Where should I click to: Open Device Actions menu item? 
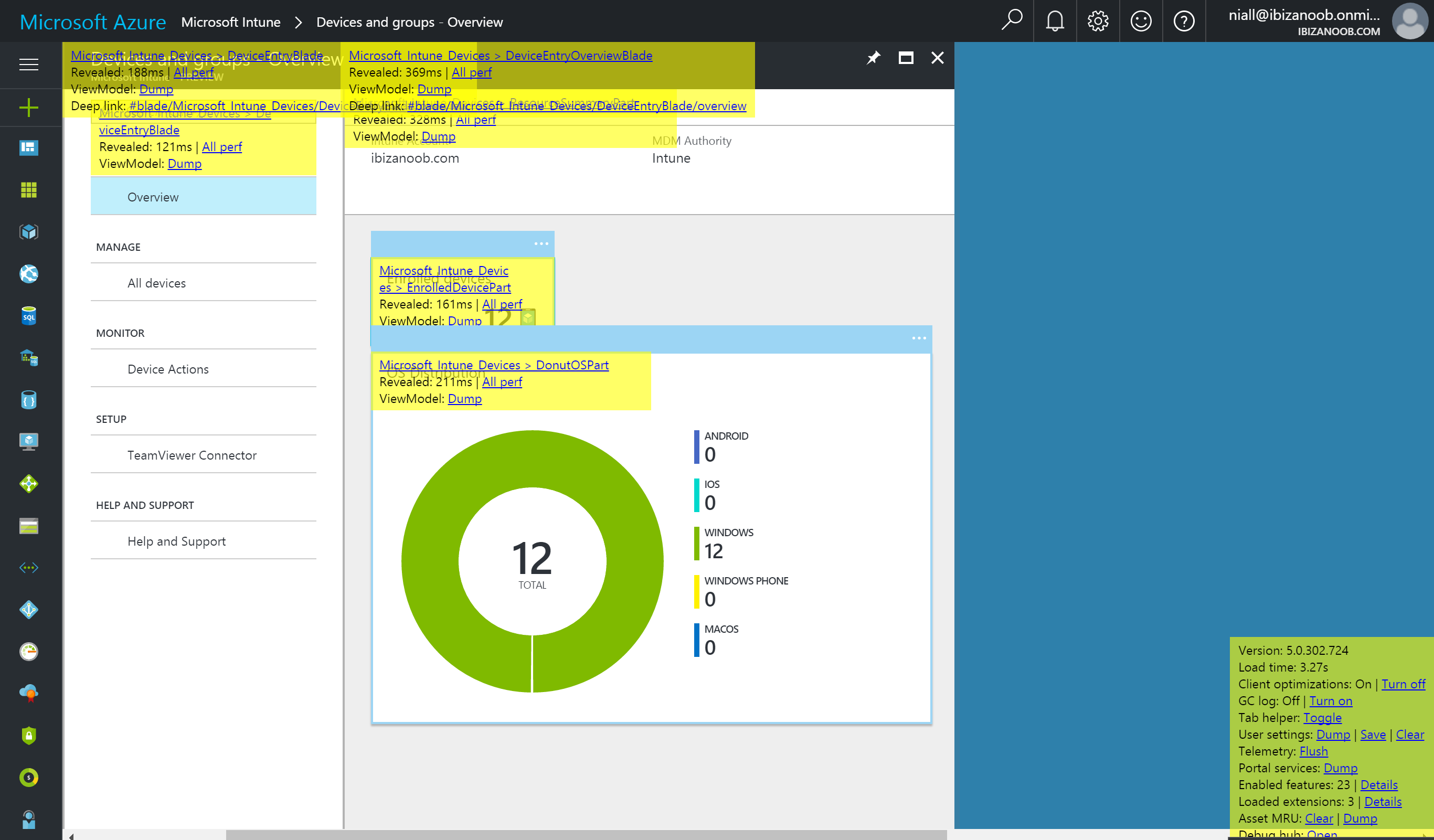click(x=203, y=369)
